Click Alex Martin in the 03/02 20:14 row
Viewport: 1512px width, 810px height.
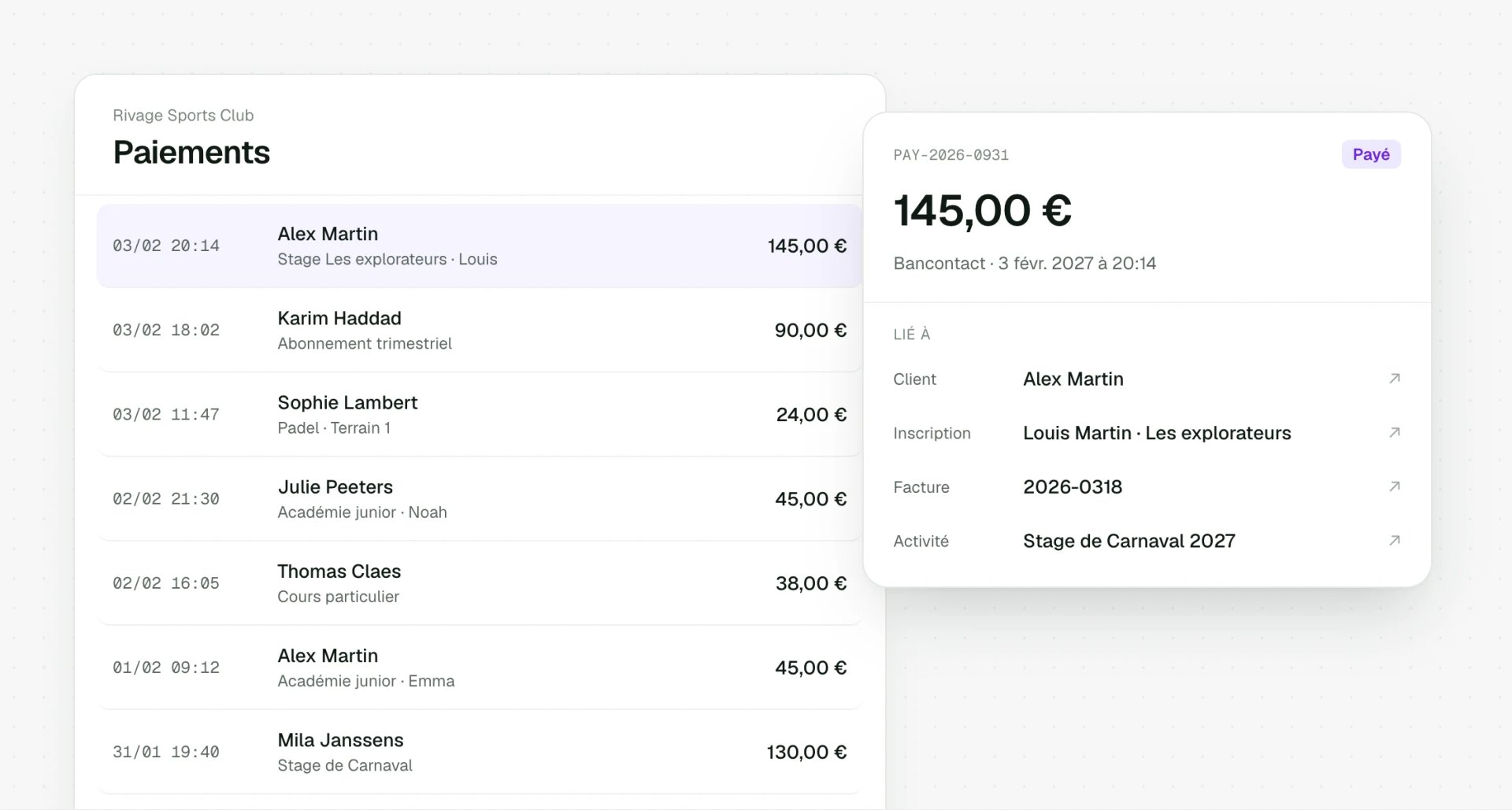328,234
